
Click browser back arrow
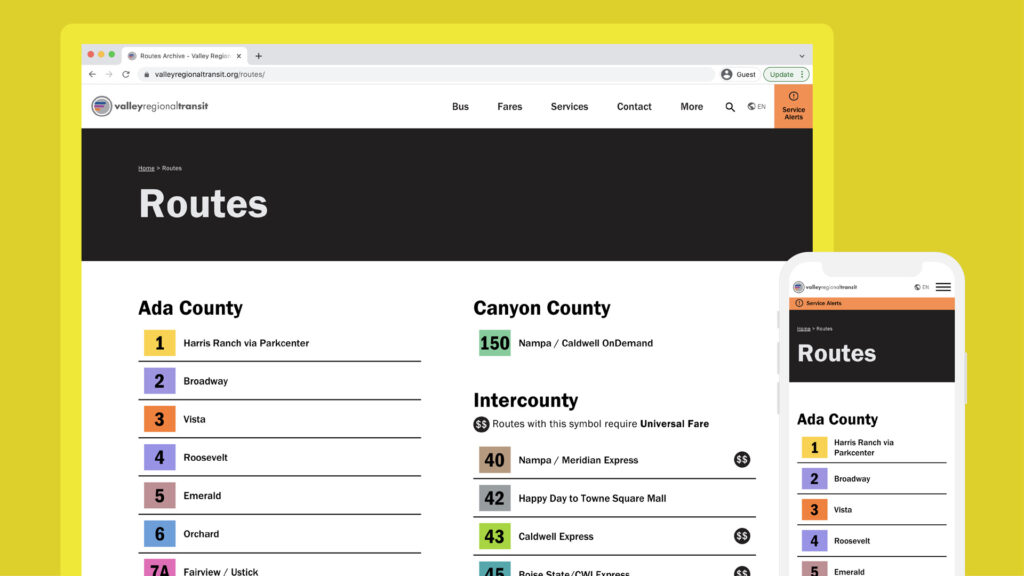pyautogui.click(x=92, y=74)
